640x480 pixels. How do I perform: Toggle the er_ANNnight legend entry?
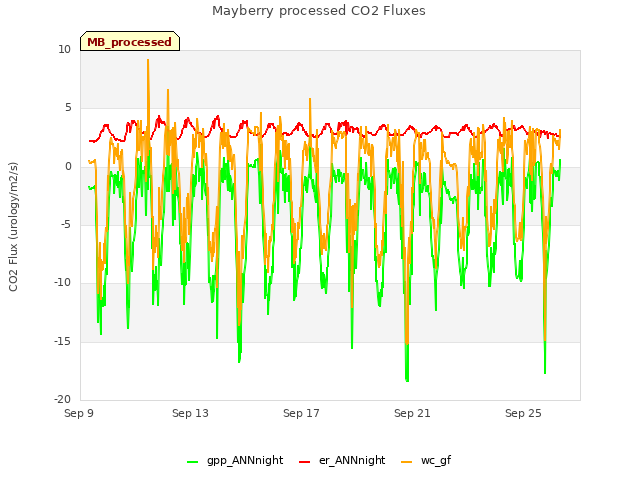click(x=342, y=461)
